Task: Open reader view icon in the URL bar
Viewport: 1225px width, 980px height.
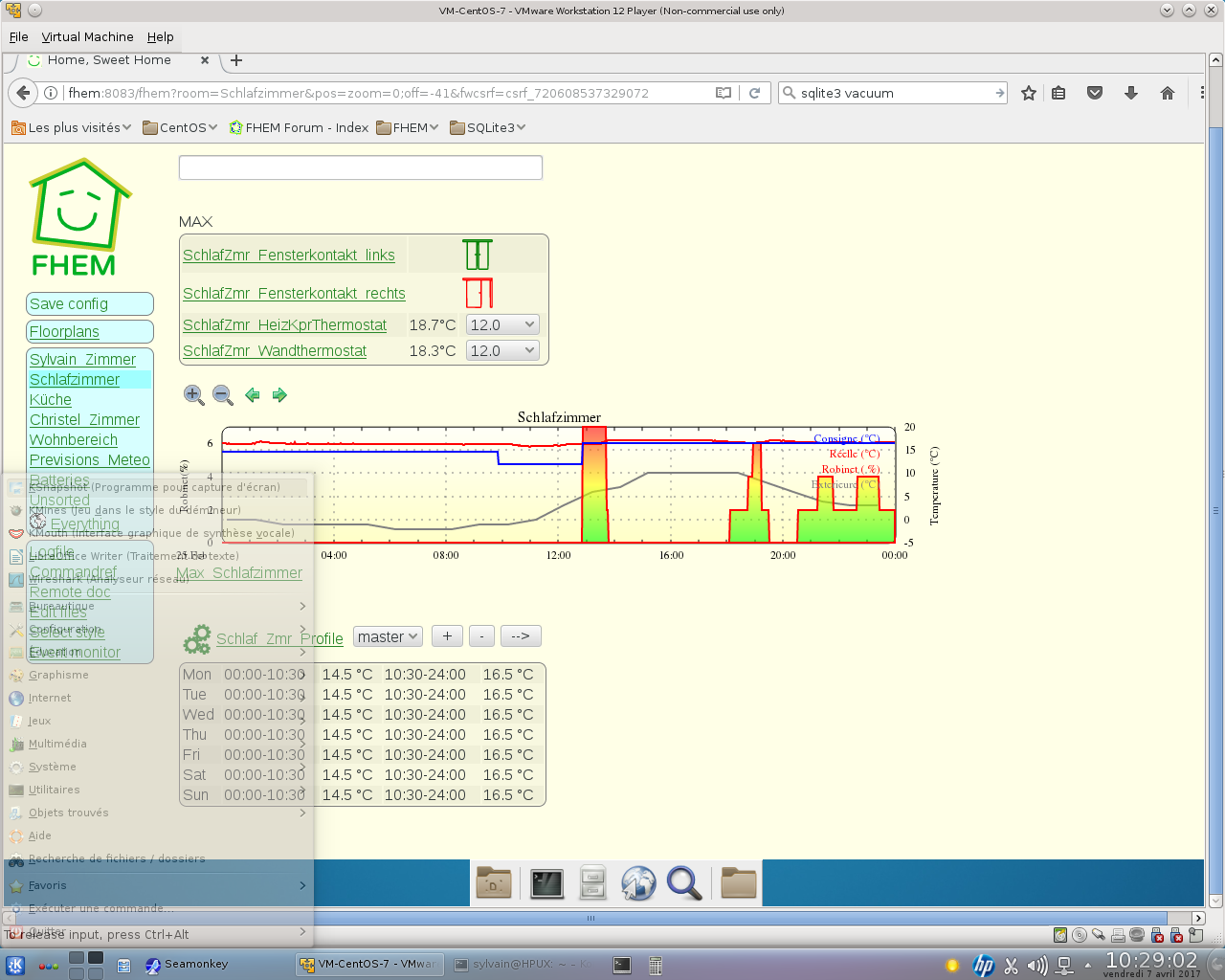Action: (724, 93)
